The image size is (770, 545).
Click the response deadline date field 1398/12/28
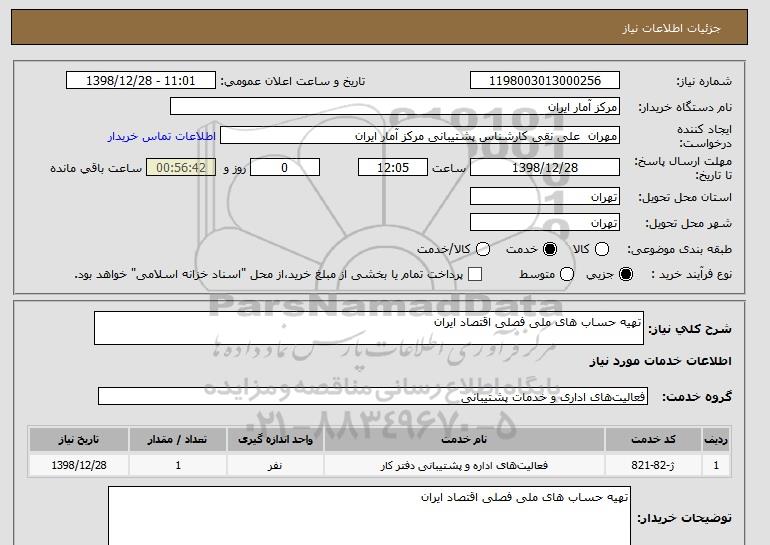tap(545, 167)
